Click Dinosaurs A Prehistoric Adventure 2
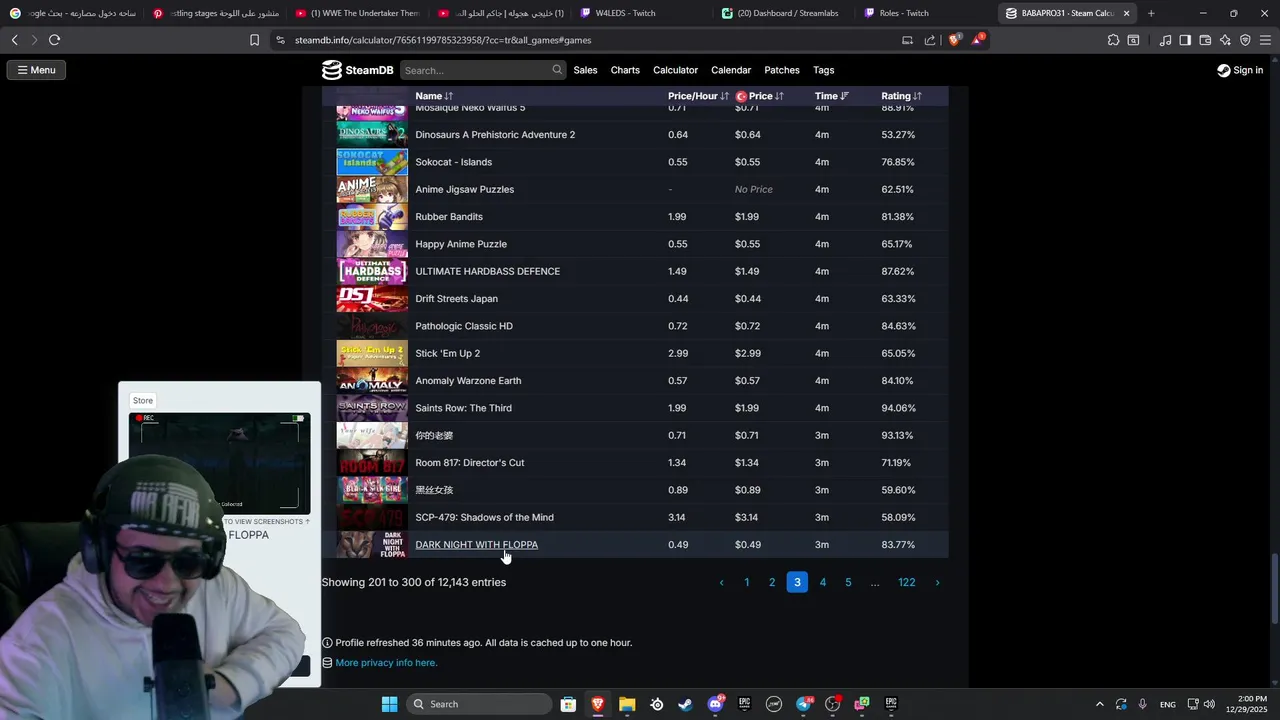Image resolution: width=1280 pixels, height=720 pixels. 495,135
